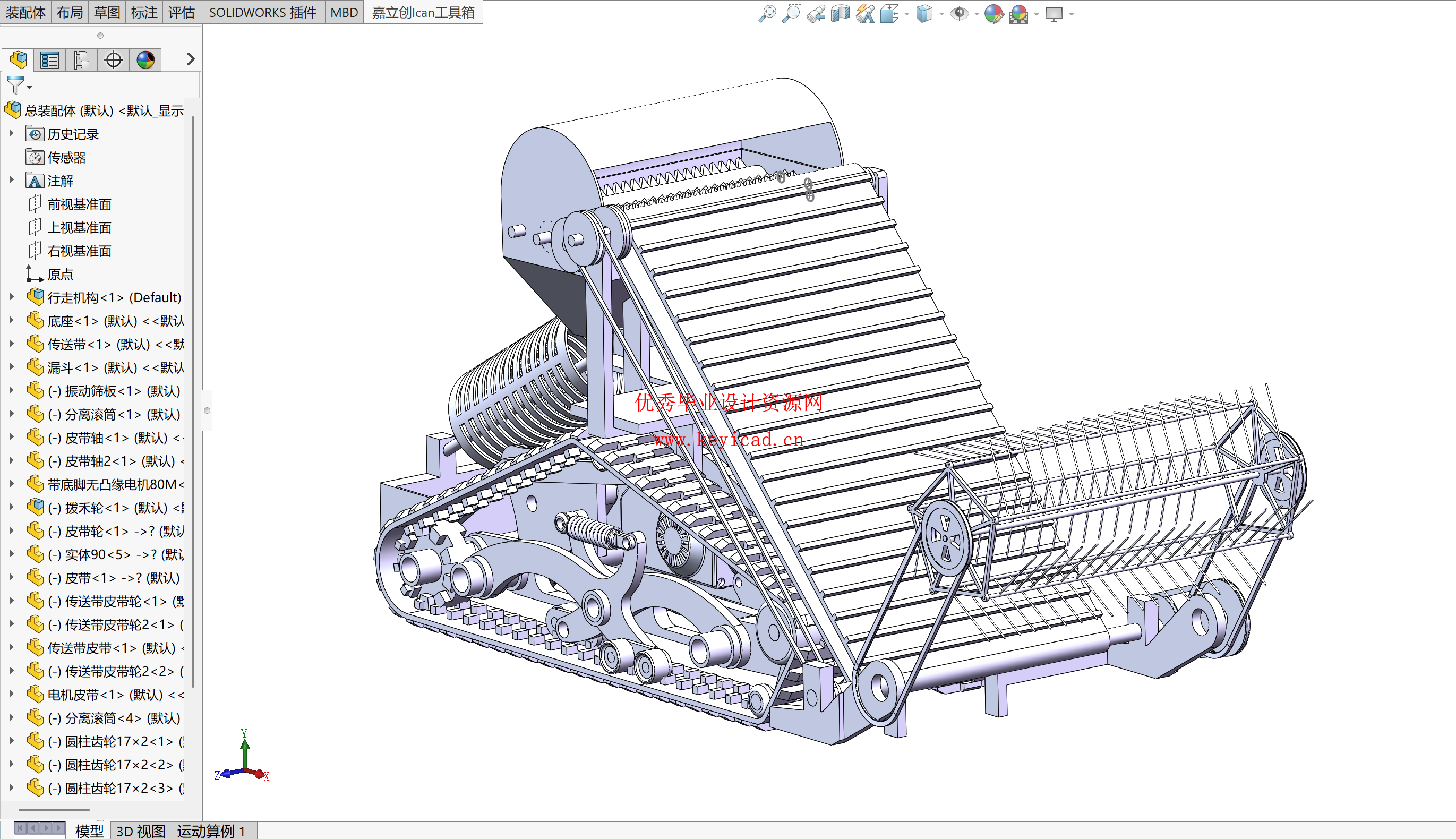1456x839 pixels.
Task: Open the View Settings dropdown arrow
Action: (x=1071, y=14)
